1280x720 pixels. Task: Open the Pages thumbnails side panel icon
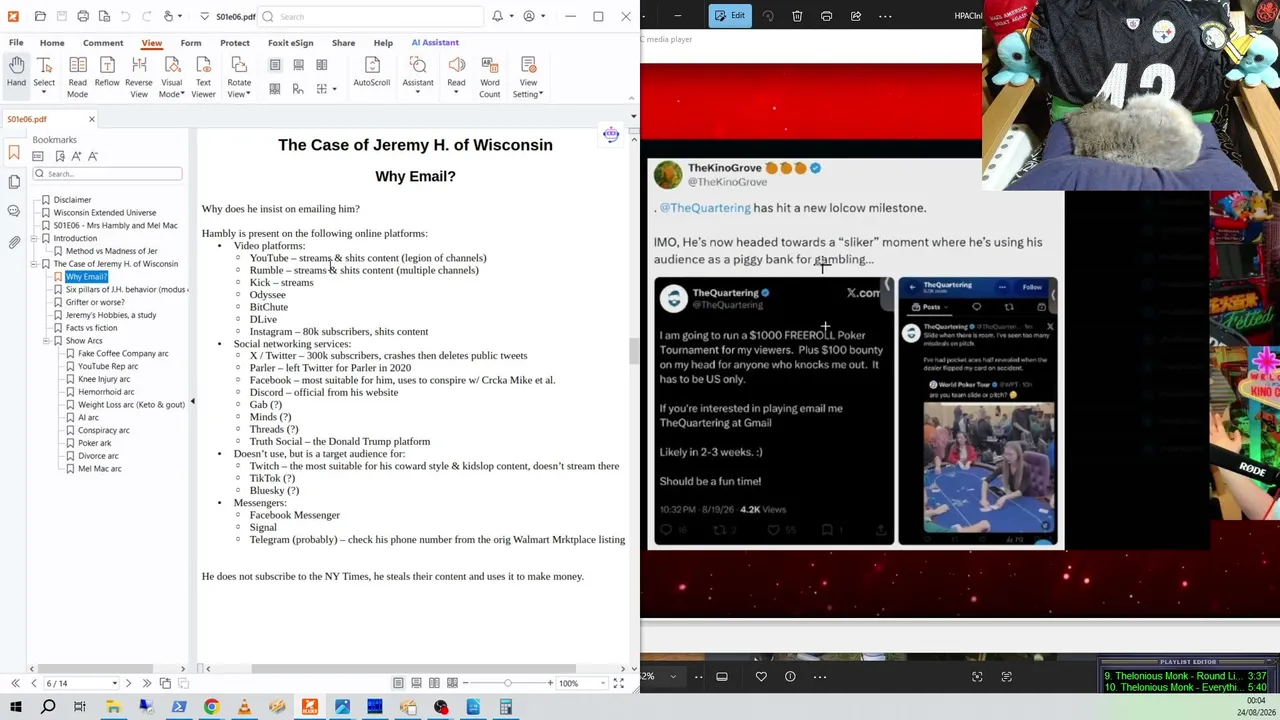point(14,181)
